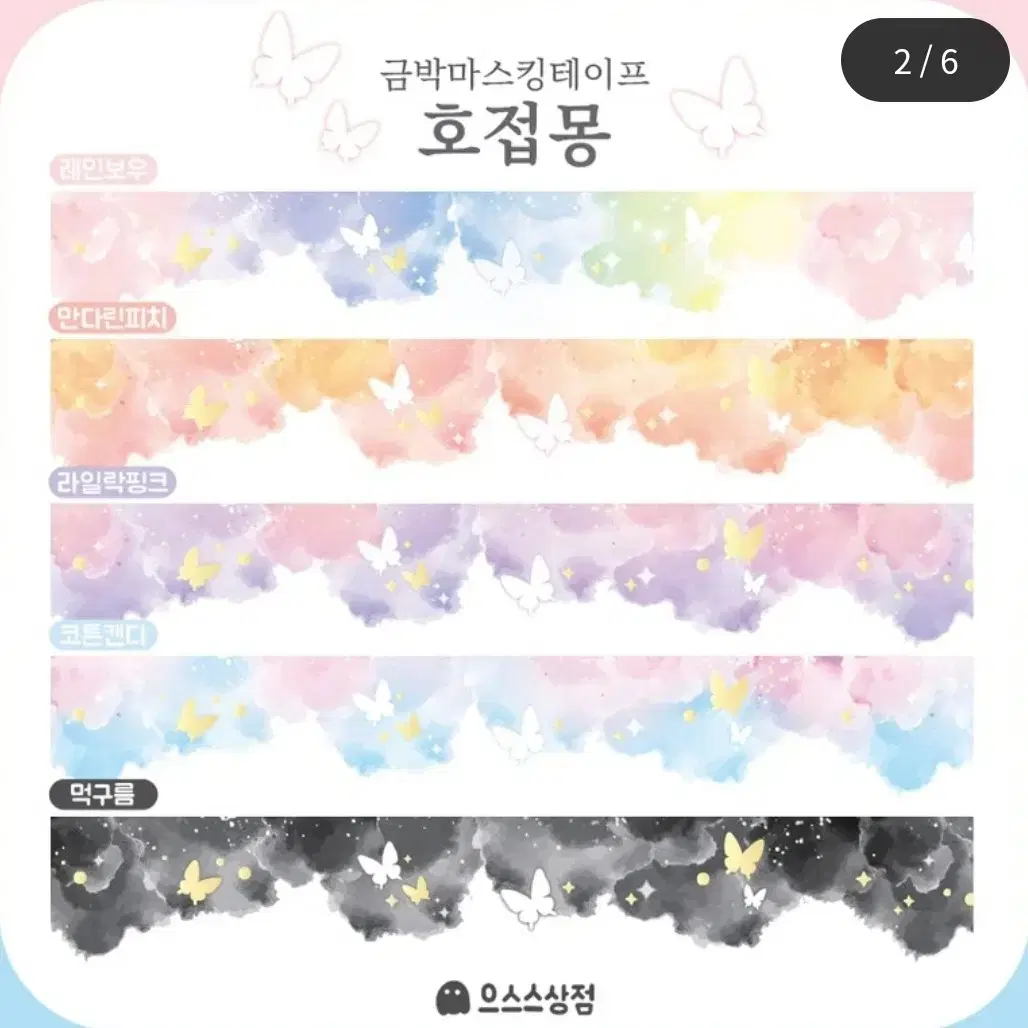Click the 먹구름 black label tag
The height and width of the screenshot is (1028, 1028).
(104, 795)
